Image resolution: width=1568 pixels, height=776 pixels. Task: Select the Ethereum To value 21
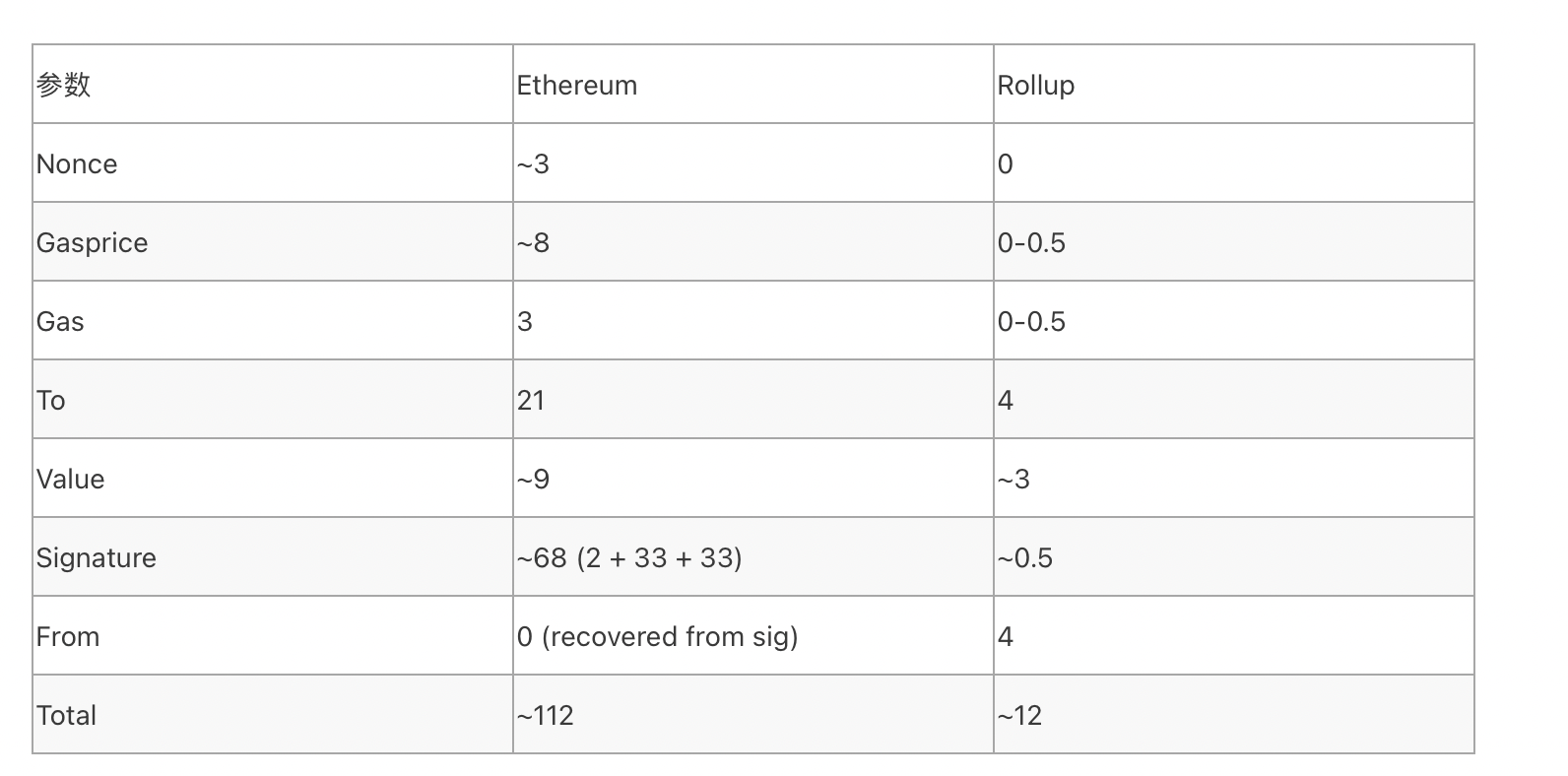point(531,401)
